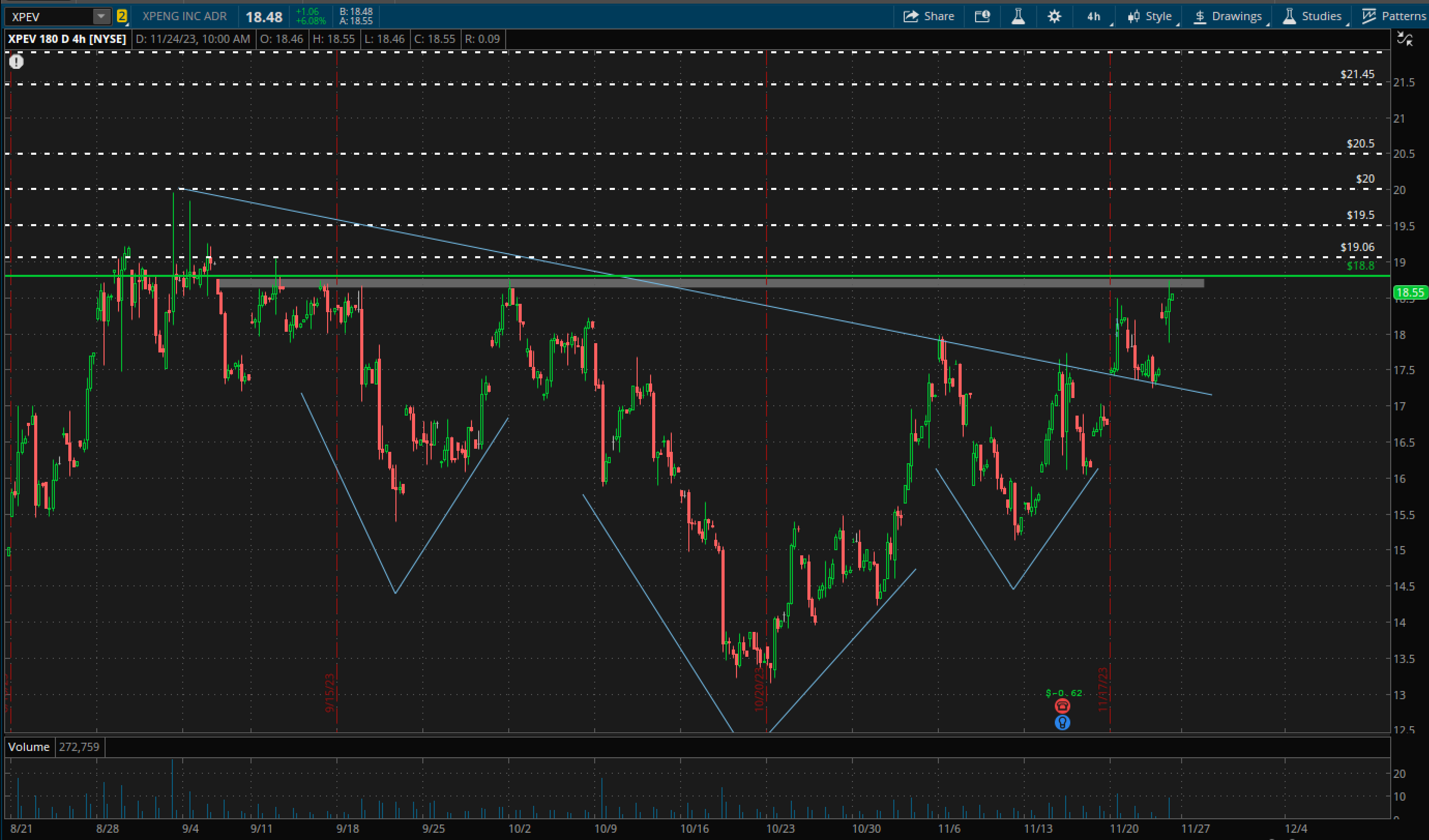Click the chart auto-fit scale icon

pyautogui.click(x=1404, y=39)
